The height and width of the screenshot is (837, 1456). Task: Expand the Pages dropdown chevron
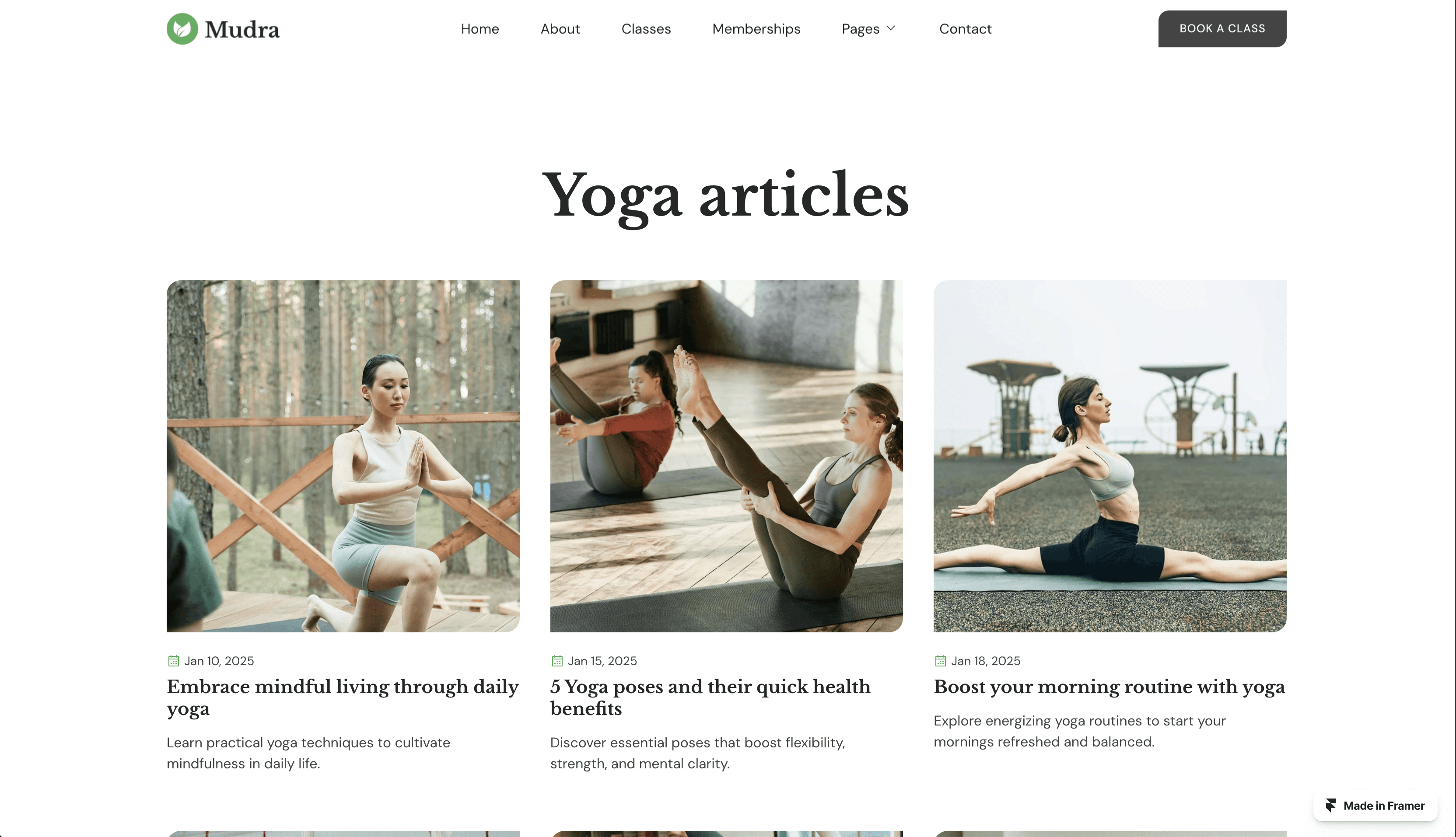click(891, 28)
